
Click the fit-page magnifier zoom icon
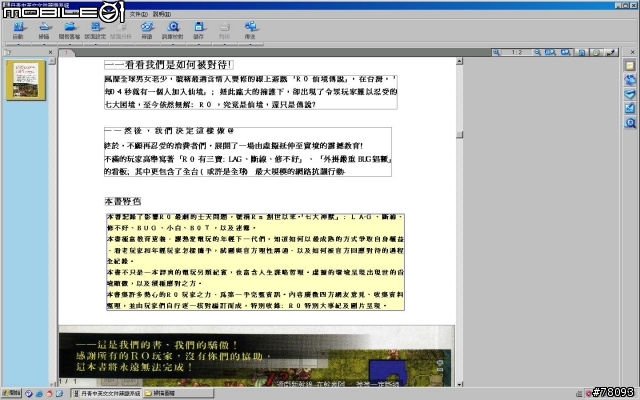pos(550,52)
